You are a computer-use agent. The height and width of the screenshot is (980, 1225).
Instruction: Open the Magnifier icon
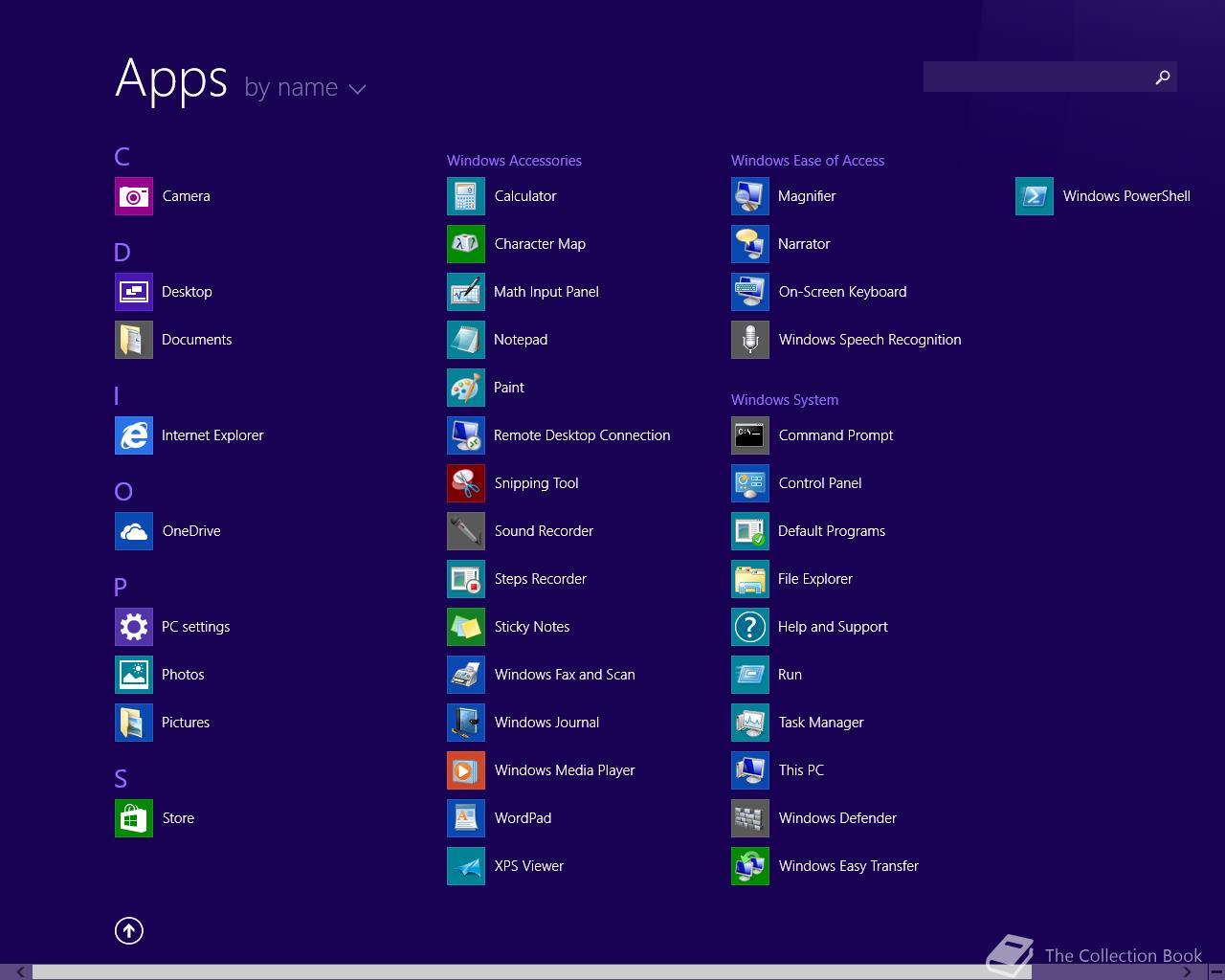coord(750,196)
